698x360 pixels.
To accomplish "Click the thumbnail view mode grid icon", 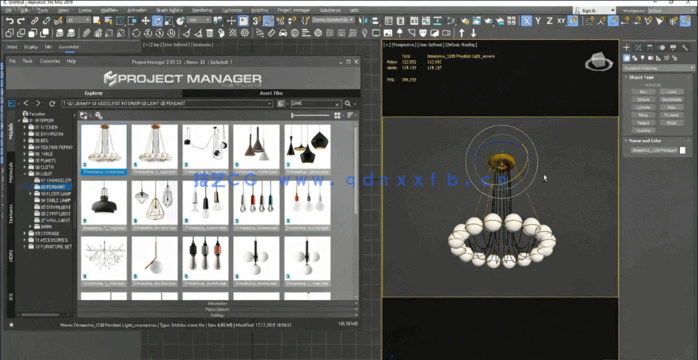I will coord(337,115).
